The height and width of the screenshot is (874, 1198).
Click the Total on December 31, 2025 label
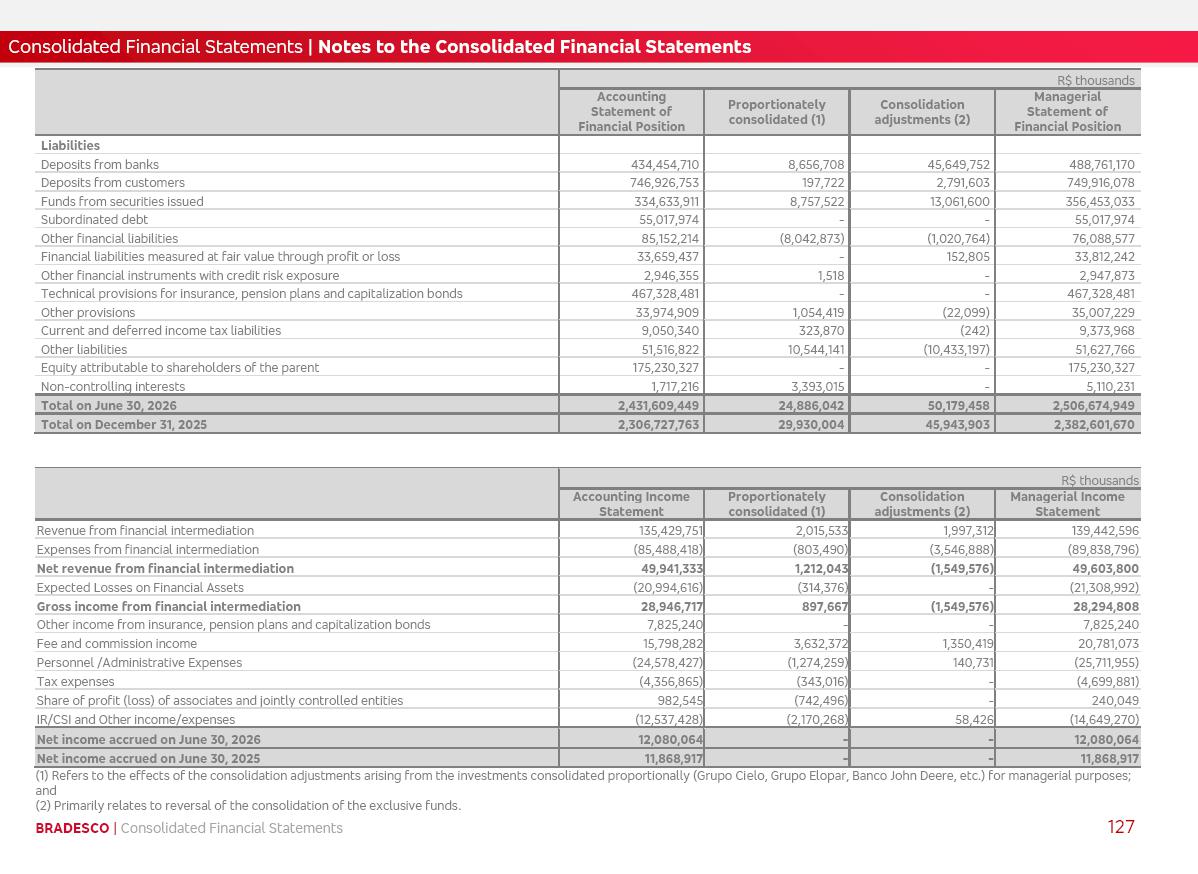tap(124, 424)
